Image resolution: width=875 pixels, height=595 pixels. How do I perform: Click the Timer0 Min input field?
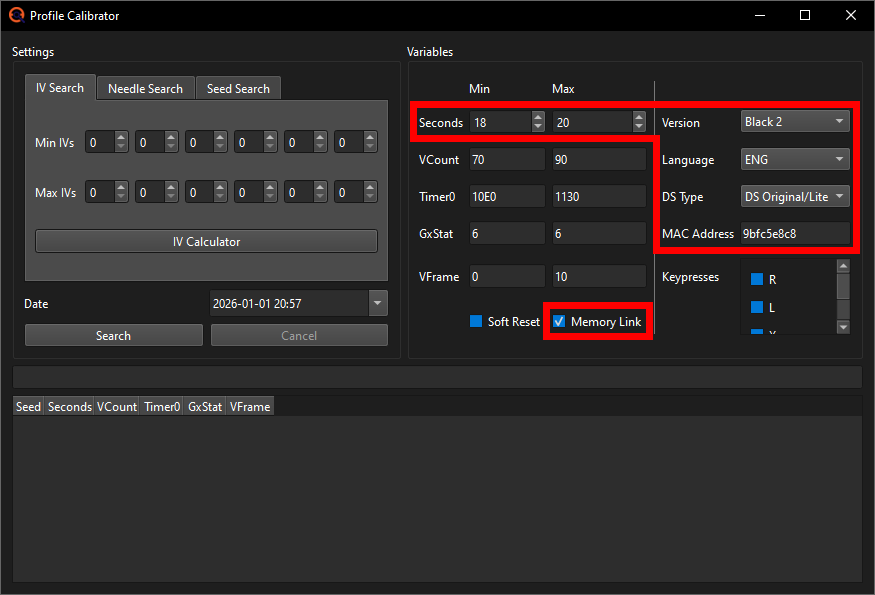[x=507, y=196]
